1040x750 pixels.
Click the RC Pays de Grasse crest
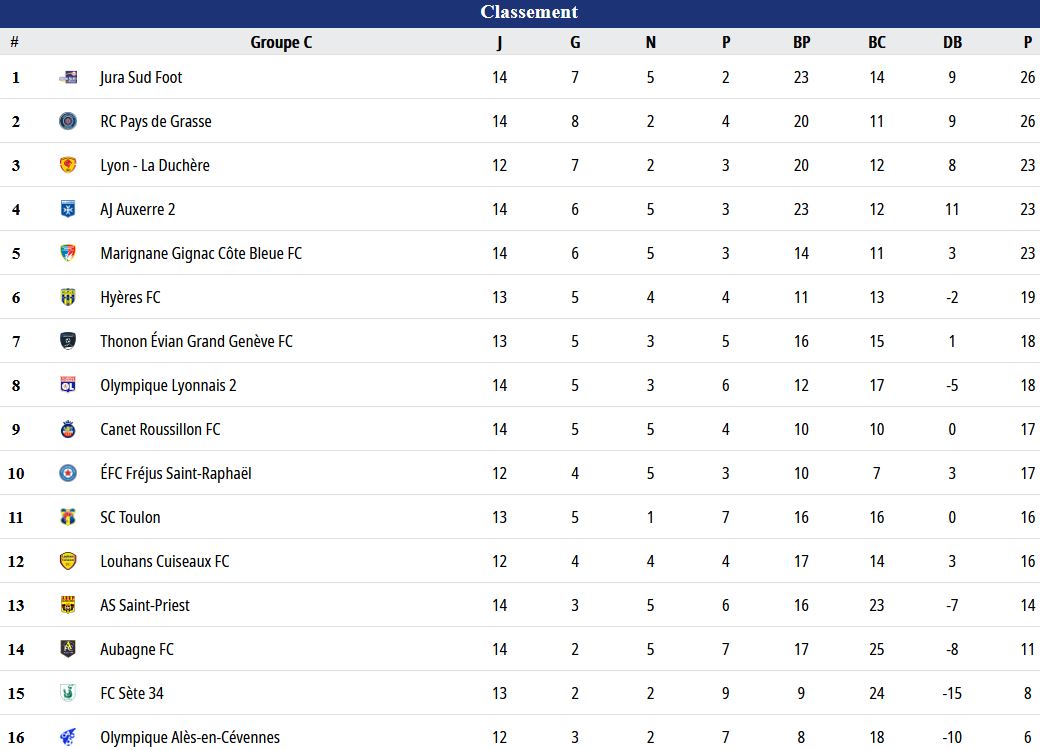(x=68, y=121)
